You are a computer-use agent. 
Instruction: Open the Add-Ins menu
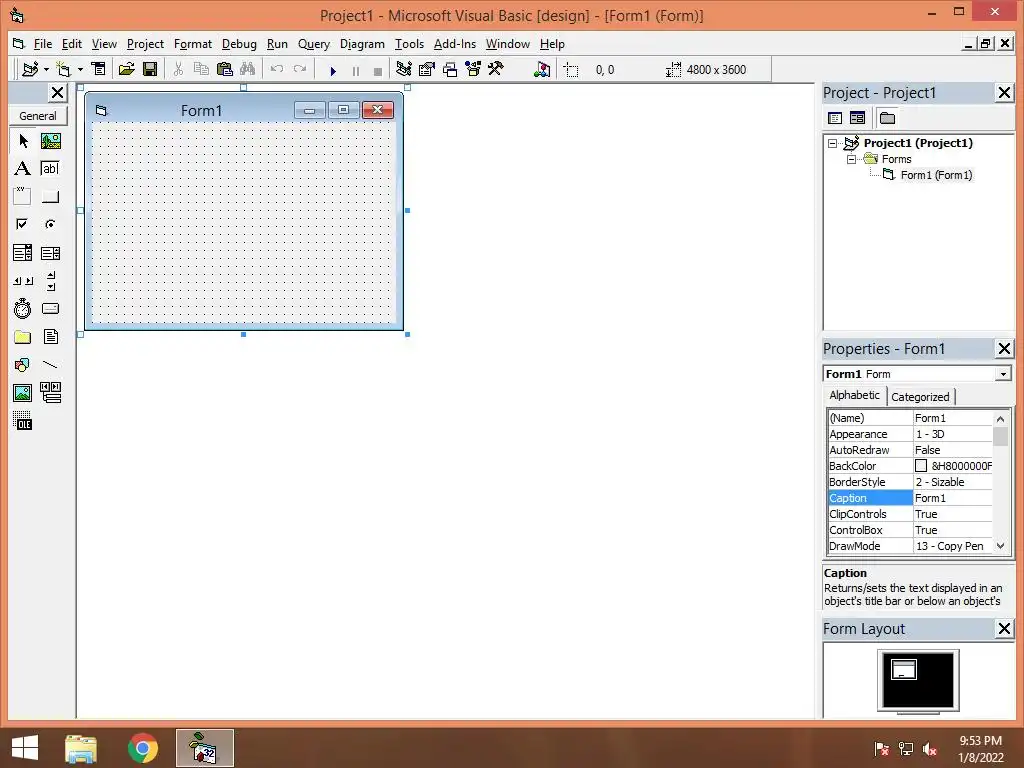click(x=455, y=44)
